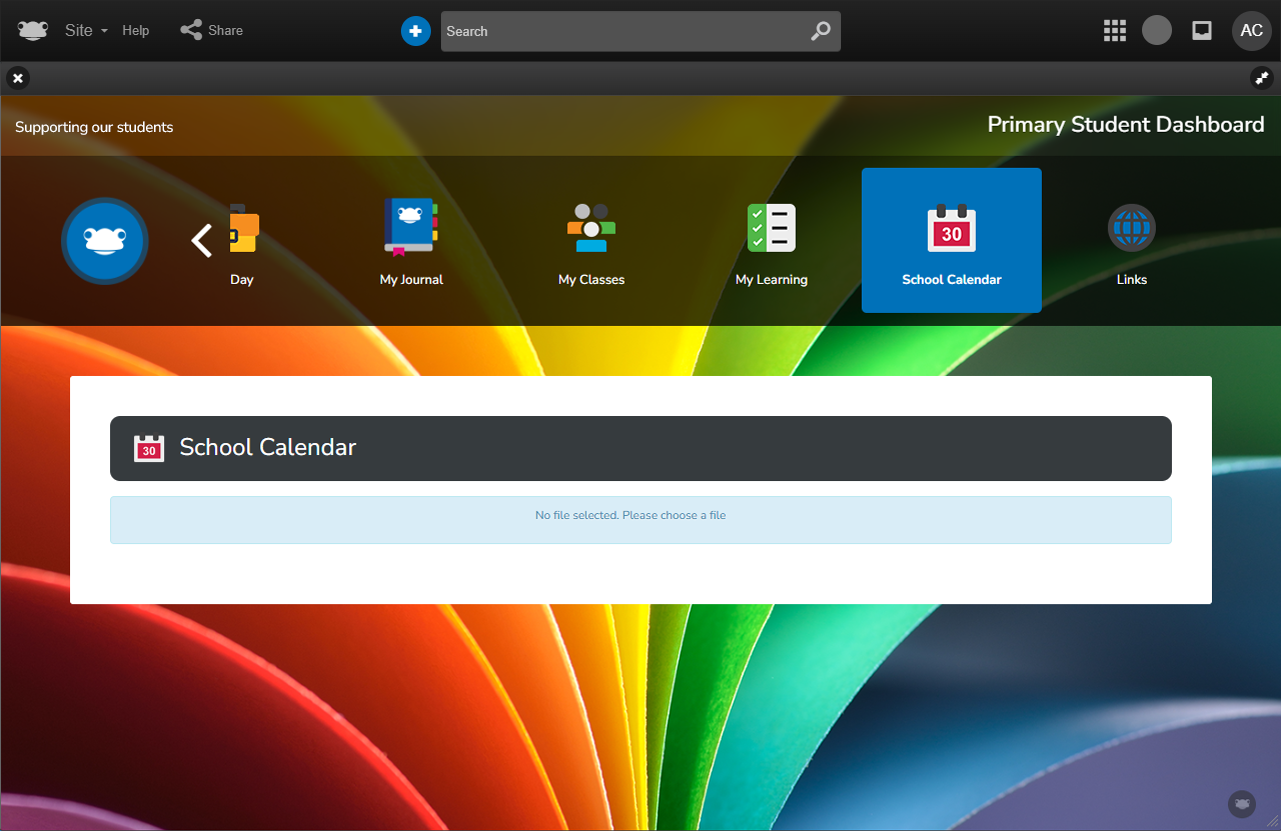1281x831 pixels.
Task: Open the AC user profile avatar
Action: (1251, 31)
